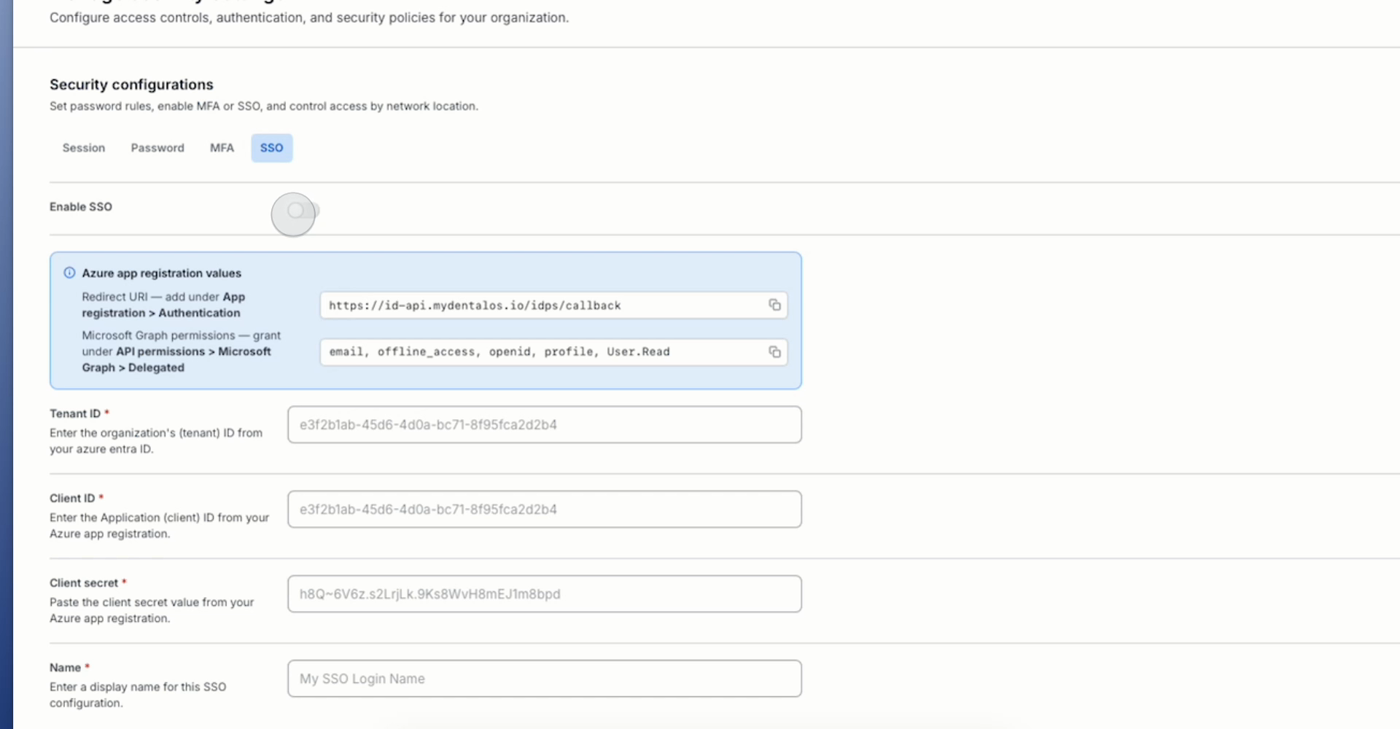This screenshot has height=729, width=1400.
Task: Click the 'Client ID' field label
Action: (x=73, y=498)
